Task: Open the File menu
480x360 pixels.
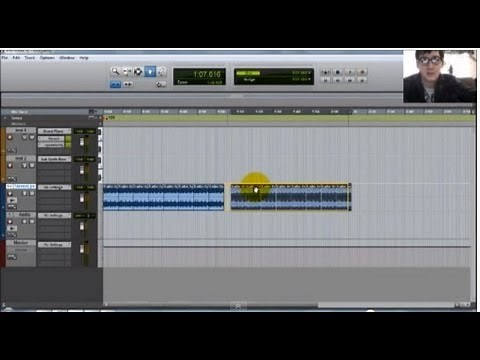Action: coord(5,58)
